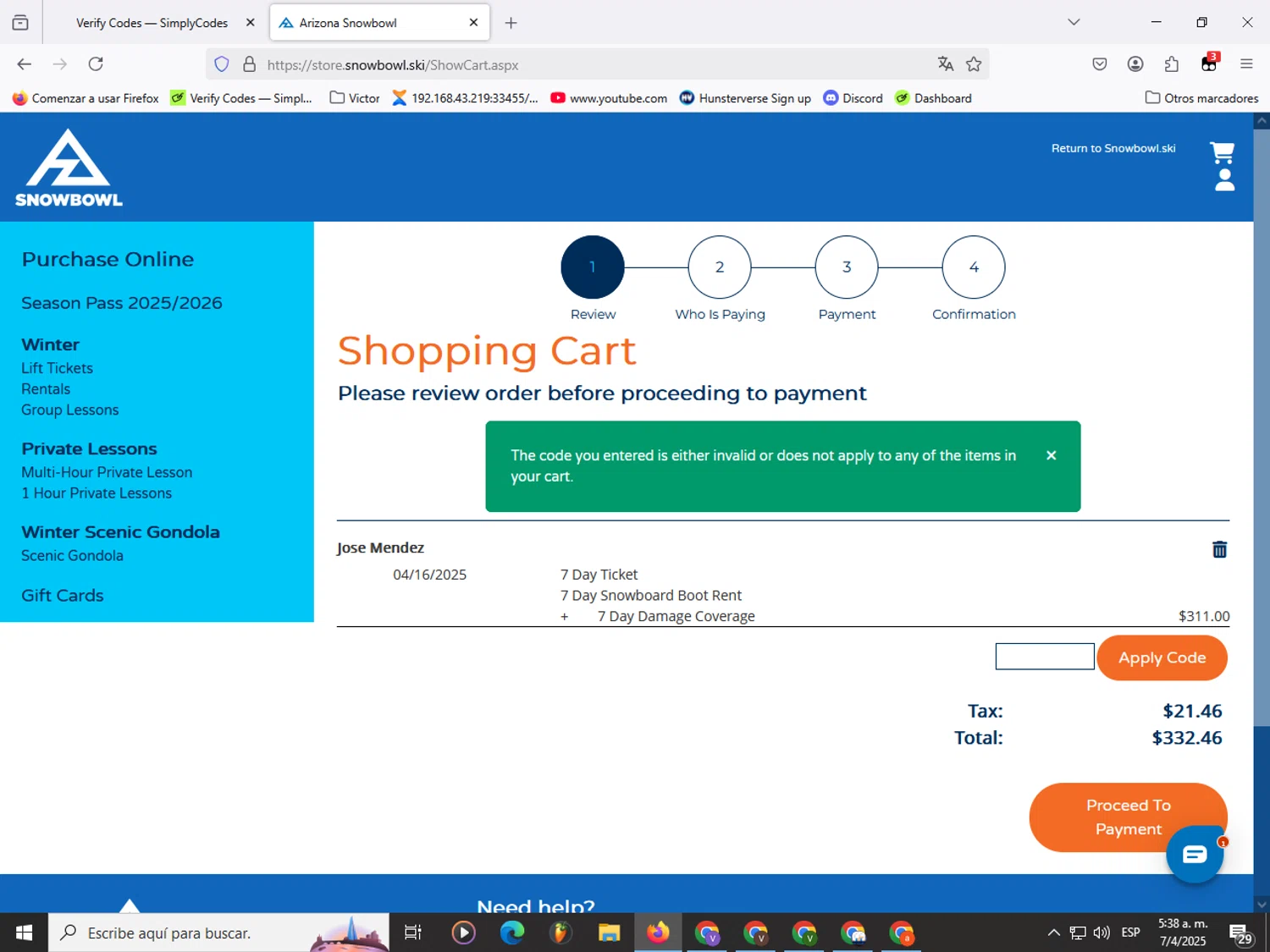Click the Windows taskbar search box
Screen dimensions: 1270x952
click(x=218, y=933)
